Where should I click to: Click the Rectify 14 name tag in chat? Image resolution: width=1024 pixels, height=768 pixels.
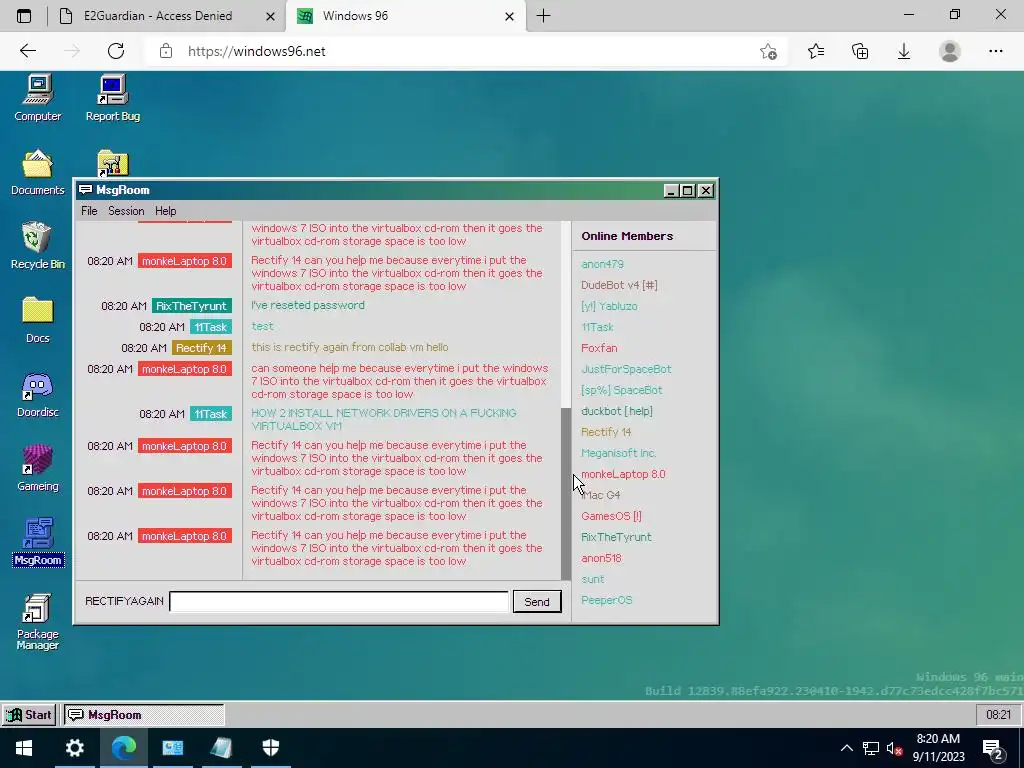(x=201, y=348)
